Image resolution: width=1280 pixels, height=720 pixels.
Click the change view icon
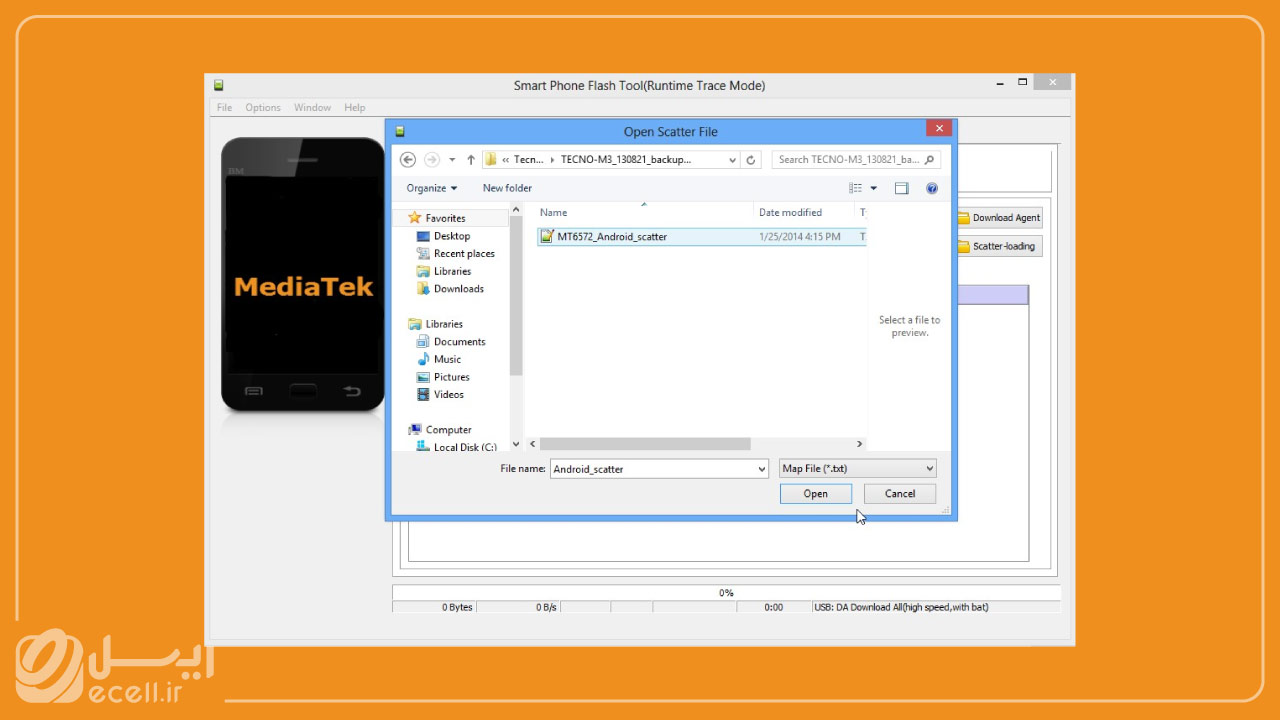click(856, 188)
